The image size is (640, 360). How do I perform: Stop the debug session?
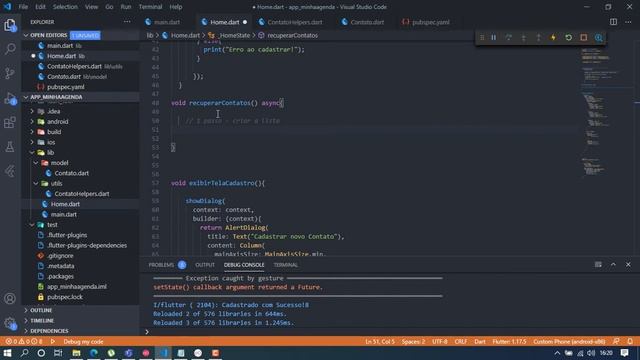tap(584, 38)
